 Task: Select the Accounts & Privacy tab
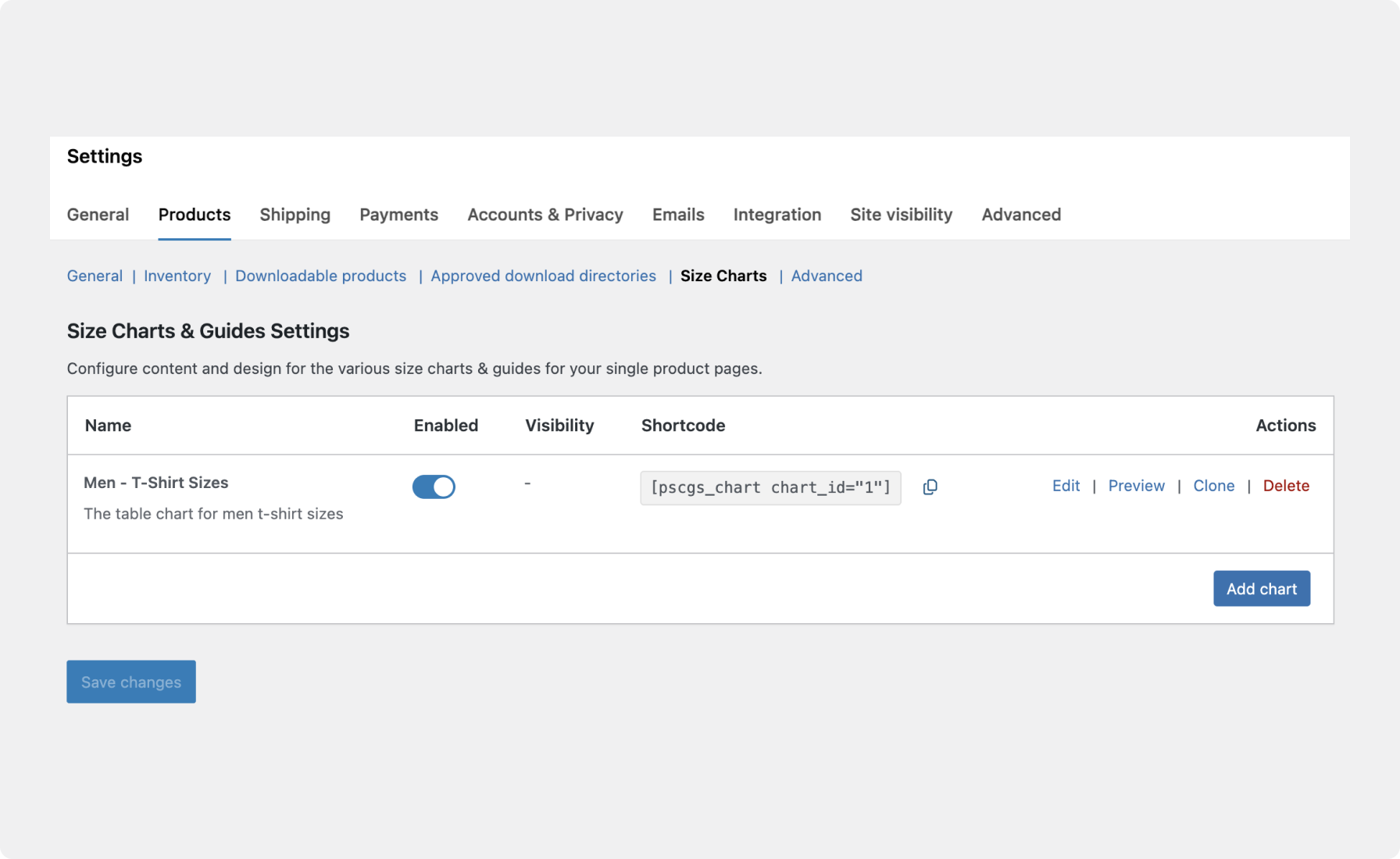(545, 215)
